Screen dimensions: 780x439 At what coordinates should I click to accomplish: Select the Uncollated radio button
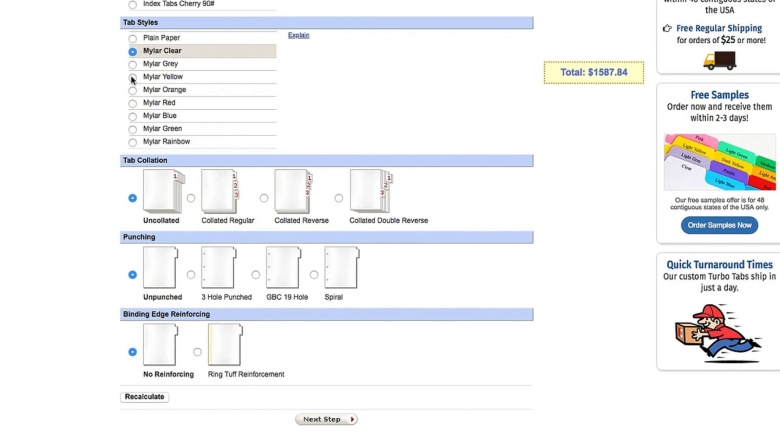pos(132,198)
